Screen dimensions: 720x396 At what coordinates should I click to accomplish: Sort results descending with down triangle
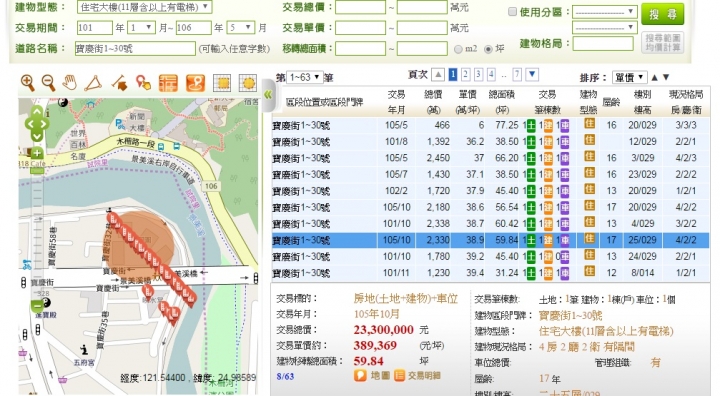[666, 78]
